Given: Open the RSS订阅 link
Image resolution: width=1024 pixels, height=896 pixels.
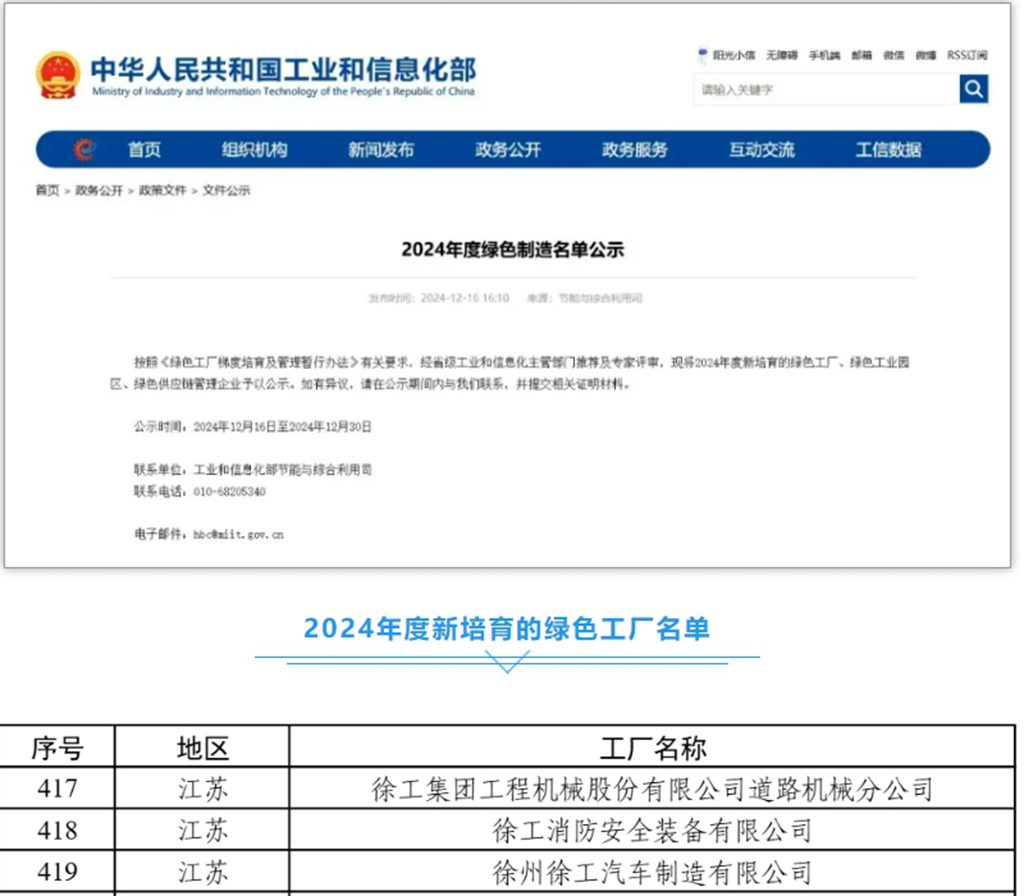Looking at the screenshot, I should click(x=967, y=56).
